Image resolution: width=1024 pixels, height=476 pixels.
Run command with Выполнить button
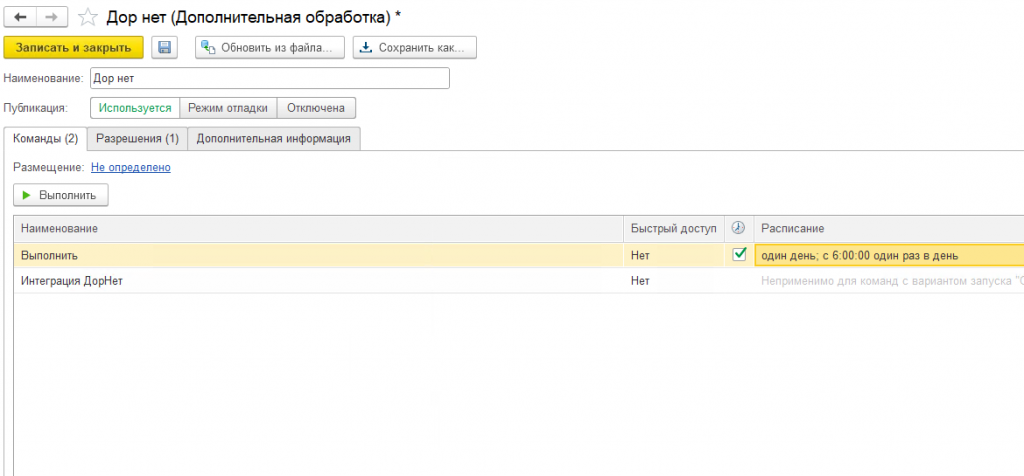tap(61, 195)
